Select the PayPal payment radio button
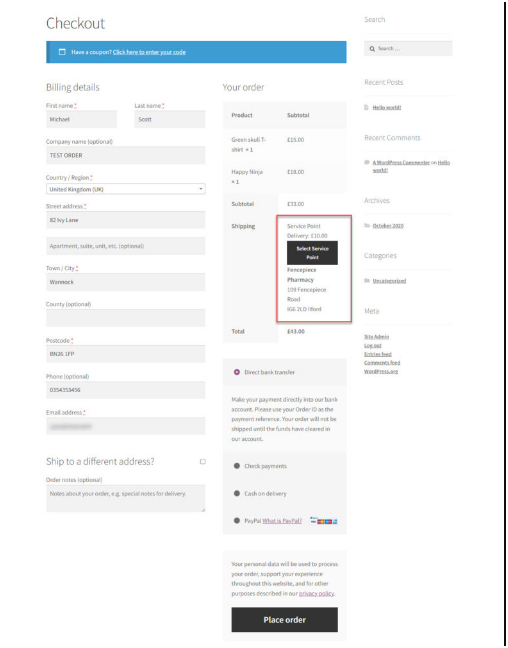The image size is (508, 648). coord(236,521)
